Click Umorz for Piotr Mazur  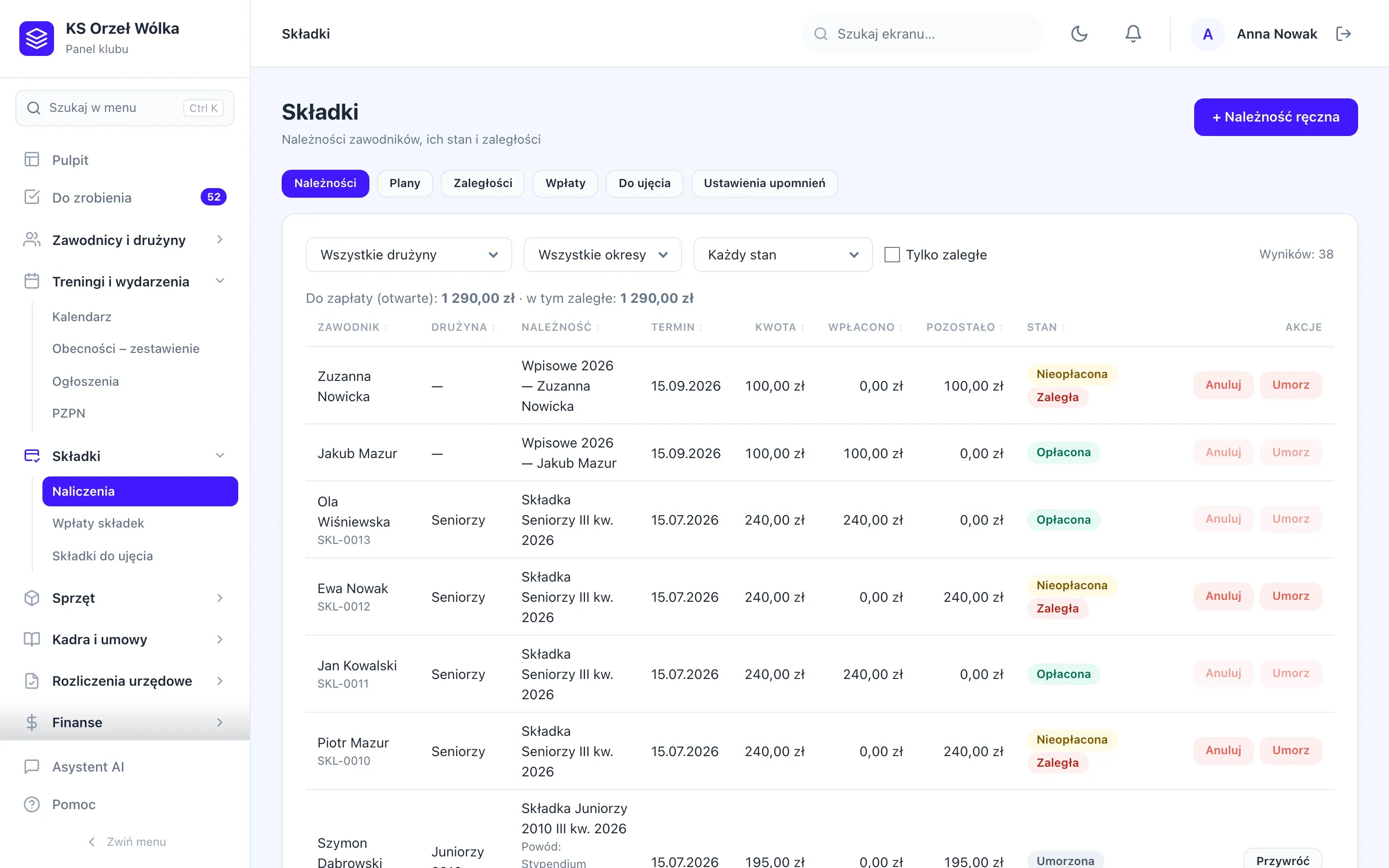point(1290,750)
